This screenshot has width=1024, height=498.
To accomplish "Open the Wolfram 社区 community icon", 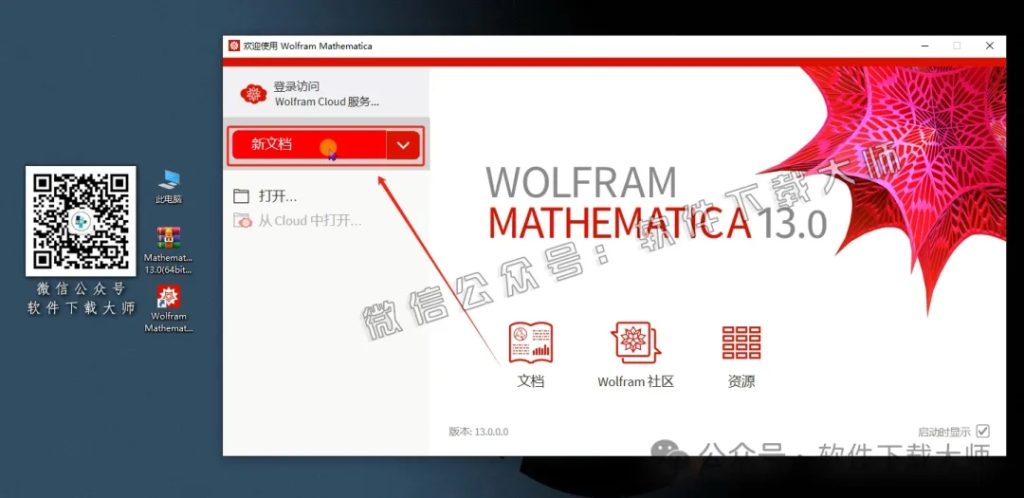I will [635, 343].
